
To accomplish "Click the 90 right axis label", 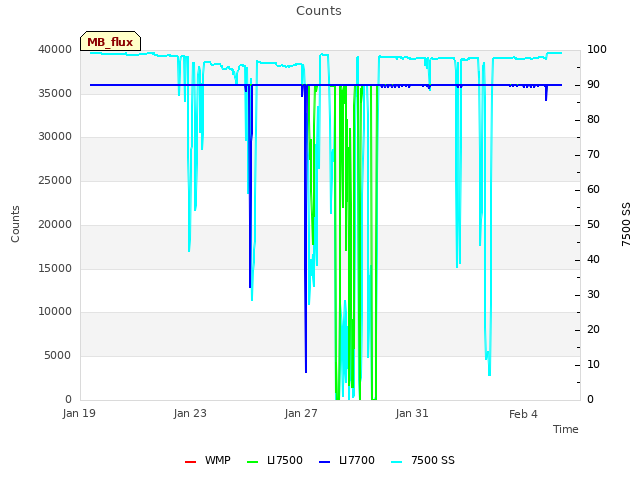I will pos(593,84).
